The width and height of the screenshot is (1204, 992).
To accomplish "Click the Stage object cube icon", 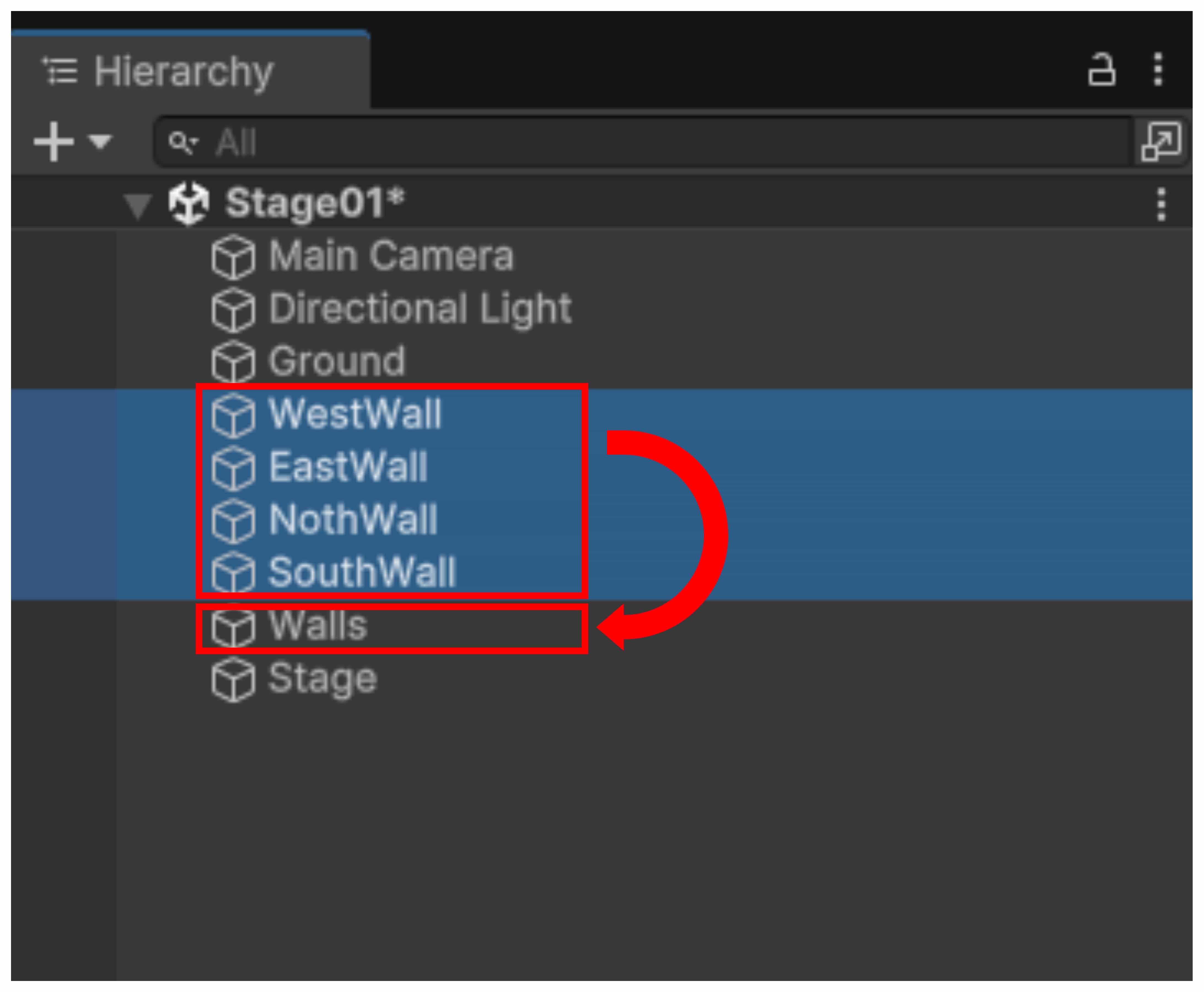I will click(x=233, y=680).
